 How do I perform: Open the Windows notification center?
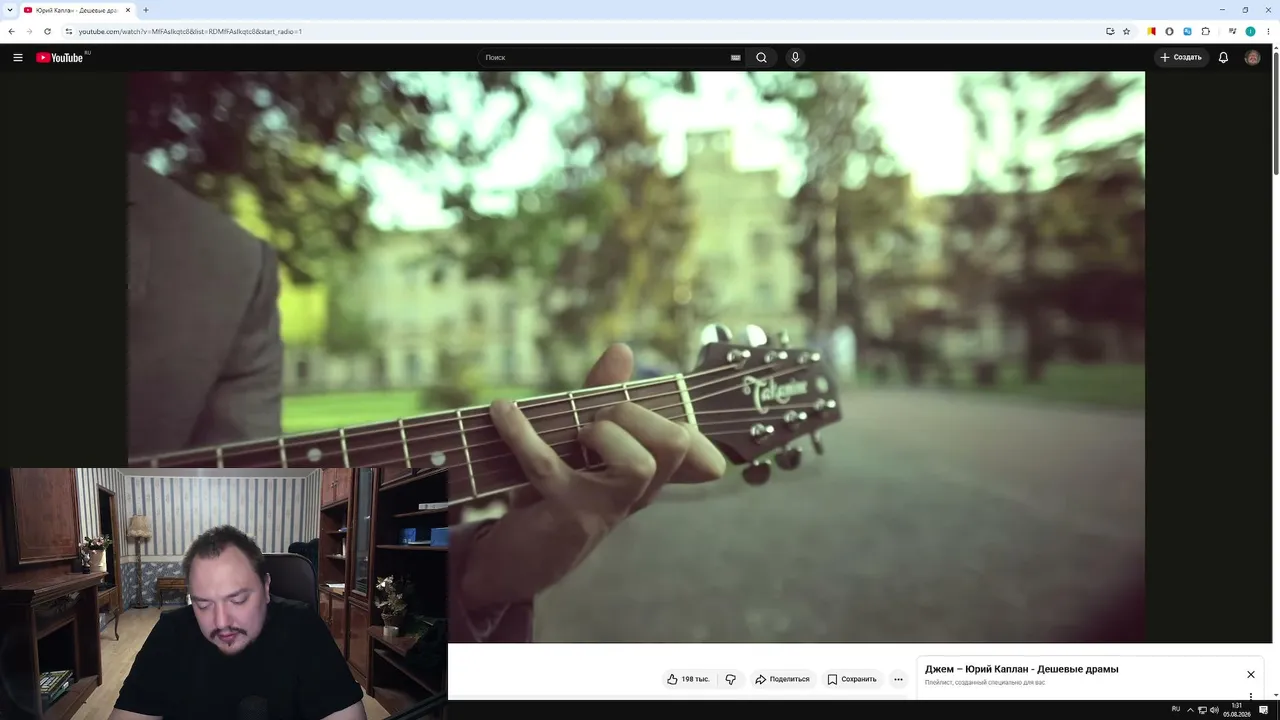(x=1264, y=710)
